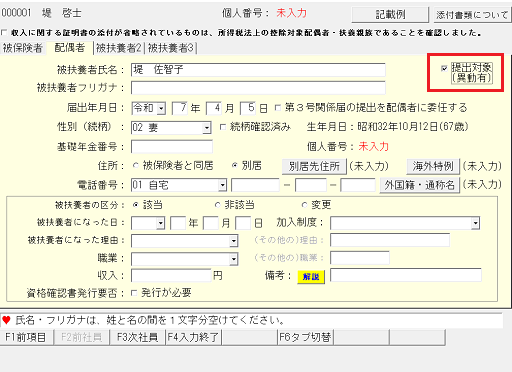This screenshot has width=512, height=372.
Task: Check the 収入に関する証明書 confirmation checkbox
Action: (x=4, y=33)
